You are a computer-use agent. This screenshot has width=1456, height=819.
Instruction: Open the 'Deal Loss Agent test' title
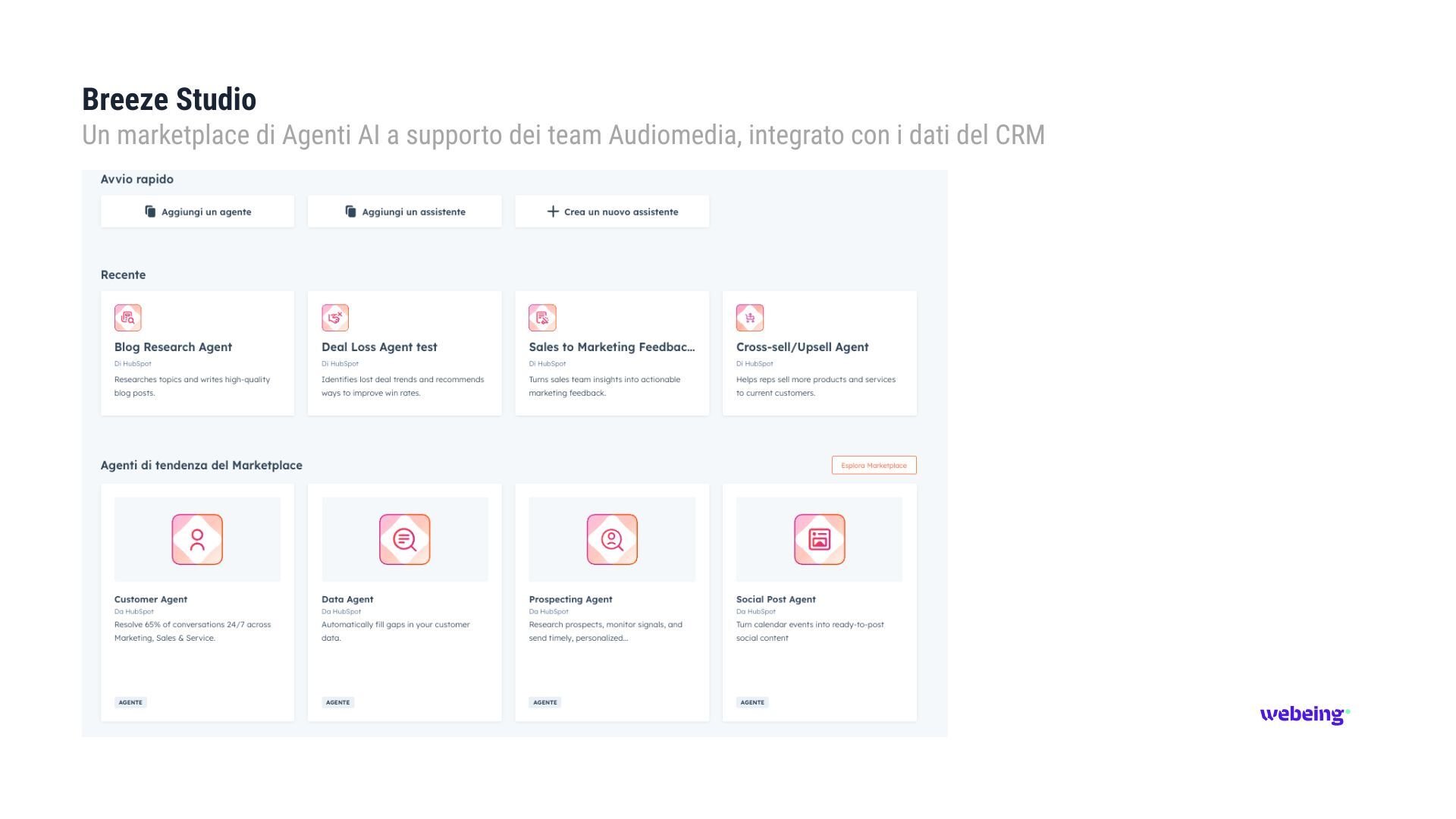pos(379,347)
